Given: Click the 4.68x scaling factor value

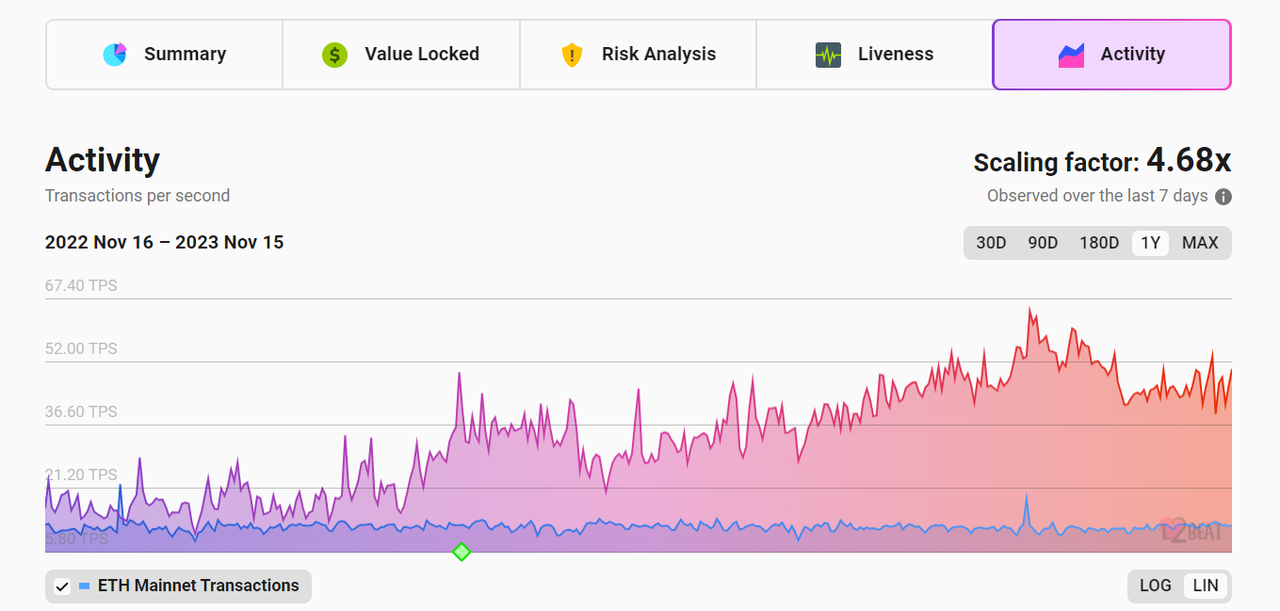Looking at the screenshot, I should 1188,160.
